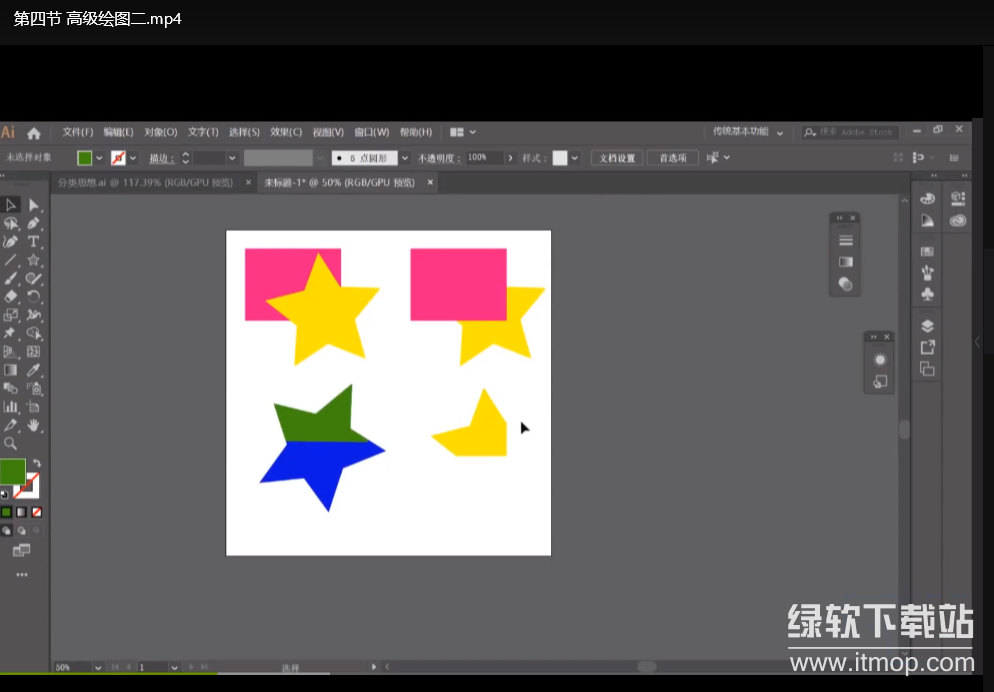The image size is (994, 692).
Task: Activate the Gradient tool in toolbar
Action: pos(11,370)
